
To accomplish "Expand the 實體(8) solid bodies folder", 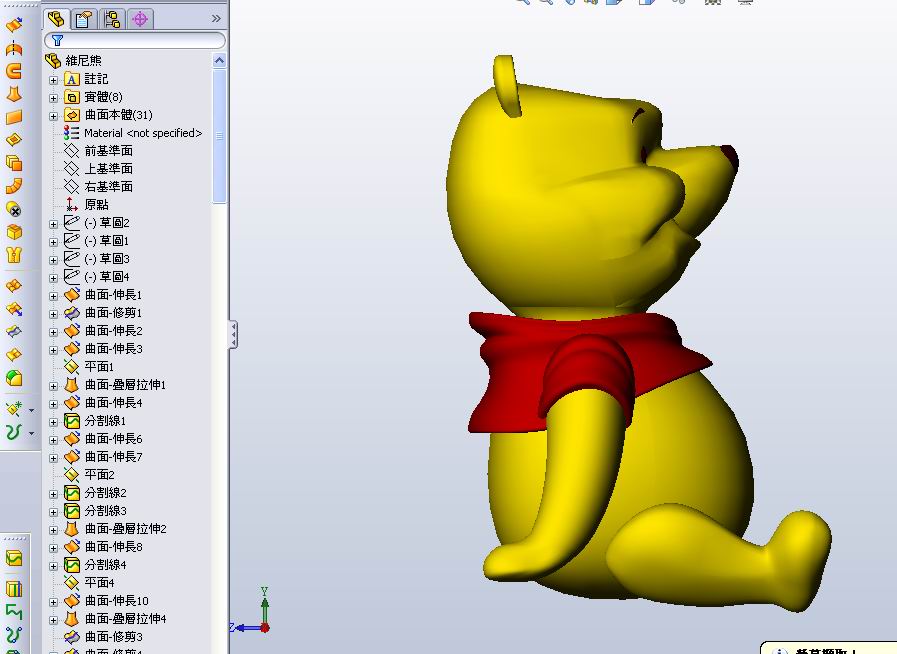I will (x=52, y=96).
